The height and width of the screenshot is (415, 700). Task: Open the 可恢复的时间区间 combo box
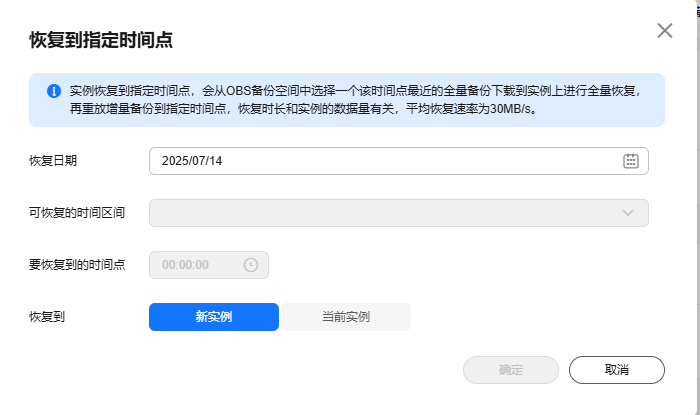coord(399,213)
